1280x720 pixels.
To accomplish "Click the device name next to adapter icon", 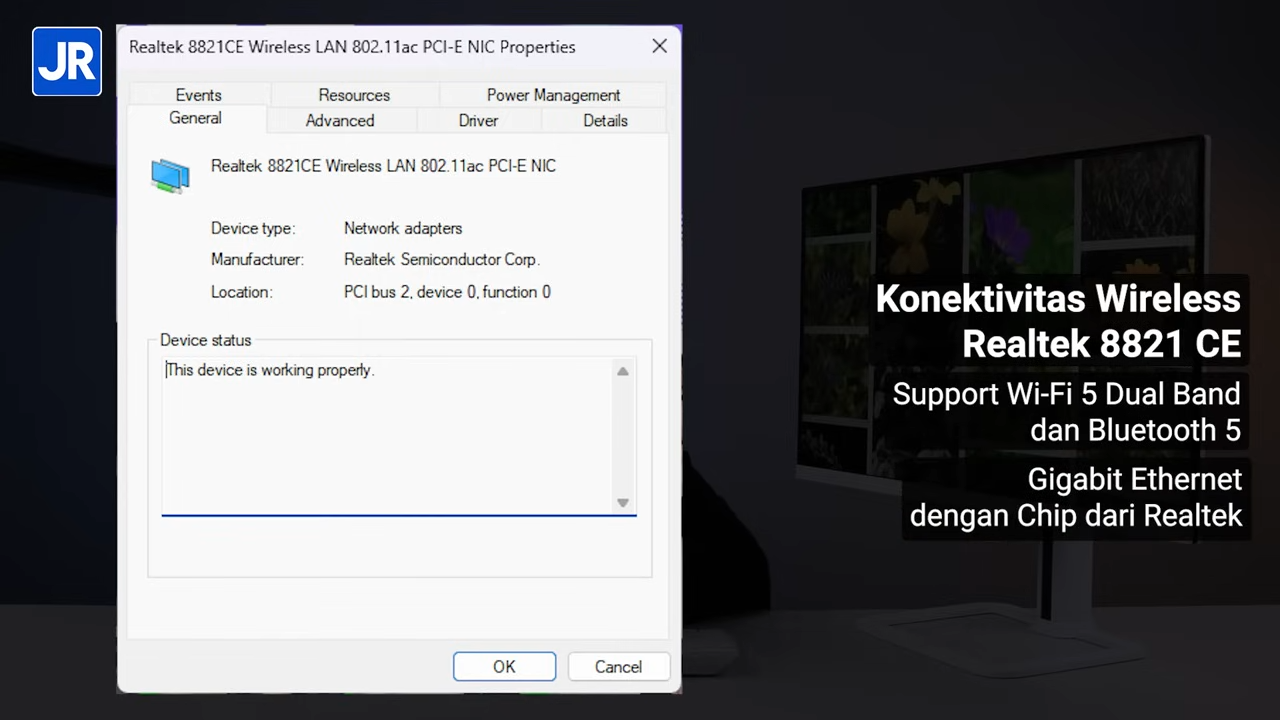I will pos(383,166).
